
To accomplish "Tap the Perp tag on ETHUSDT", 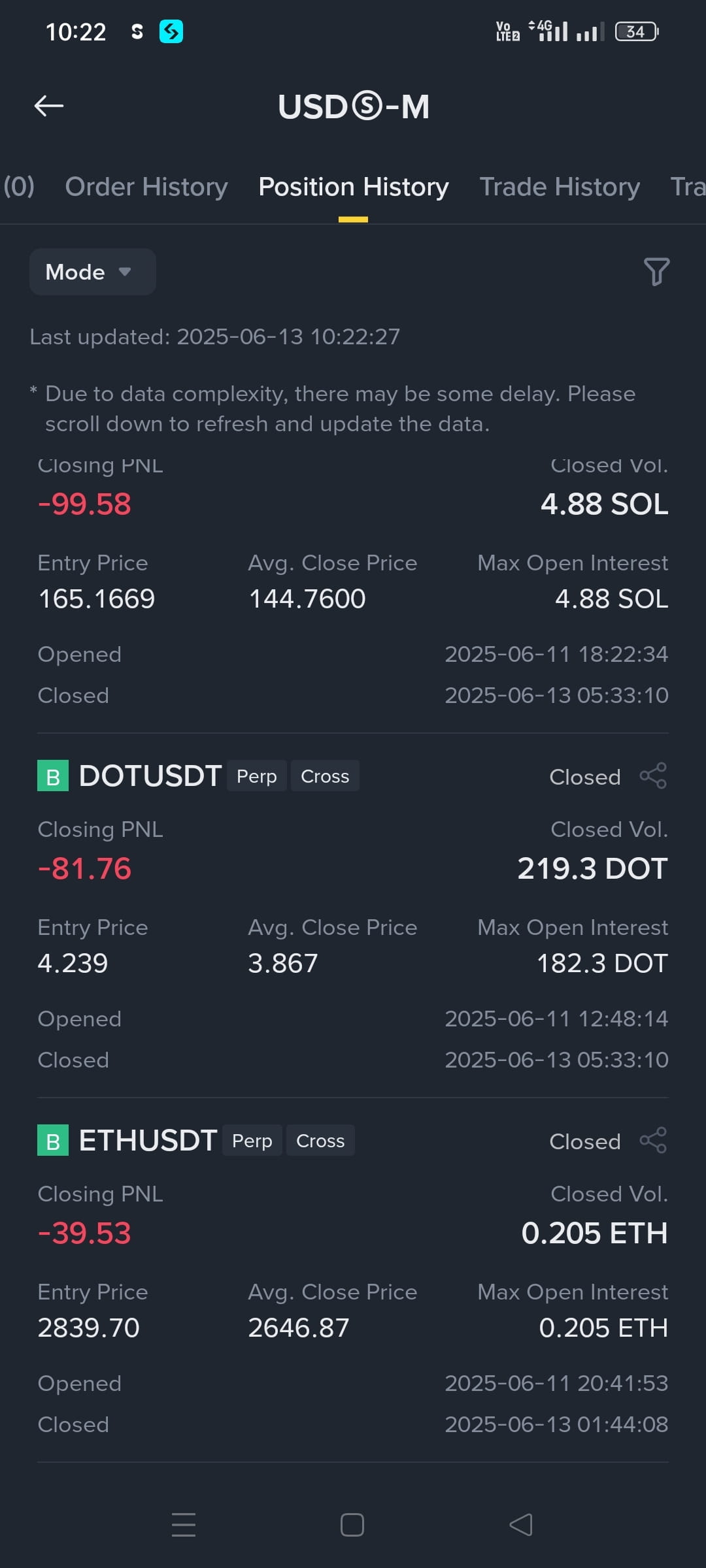I will tap(252, 1141).
